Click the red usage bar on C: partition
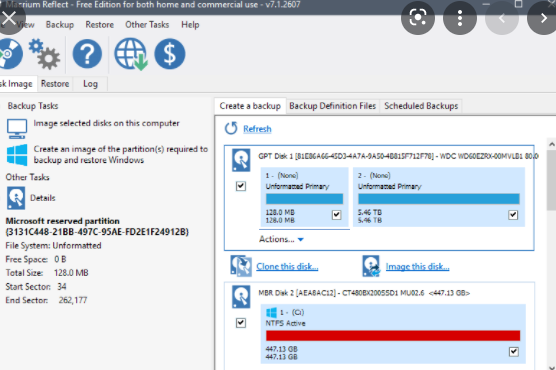 point(393,336)
